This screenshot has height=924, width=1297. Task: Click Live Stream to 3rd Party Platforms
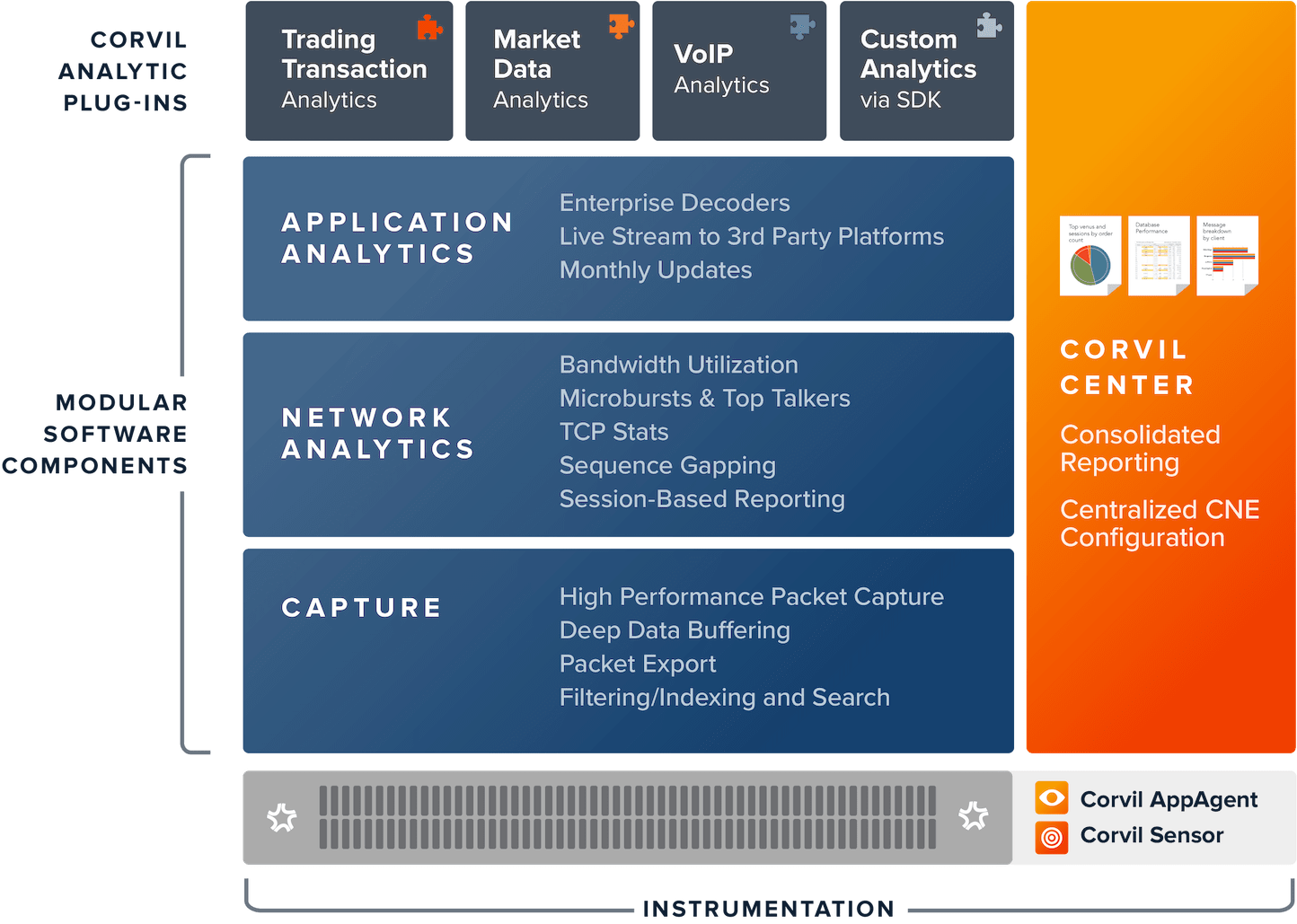pyautogui.click(x=752, y=236)
